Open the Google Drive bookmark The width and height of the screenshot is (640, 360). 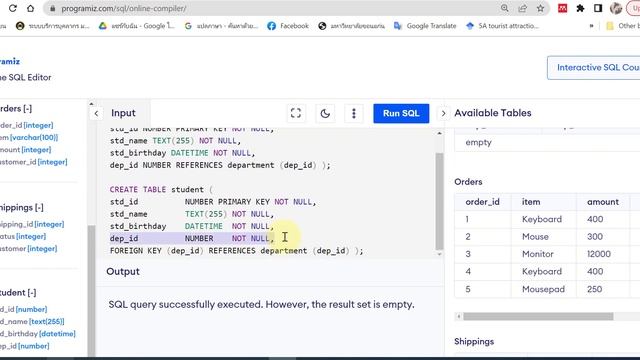pos(136,26)
